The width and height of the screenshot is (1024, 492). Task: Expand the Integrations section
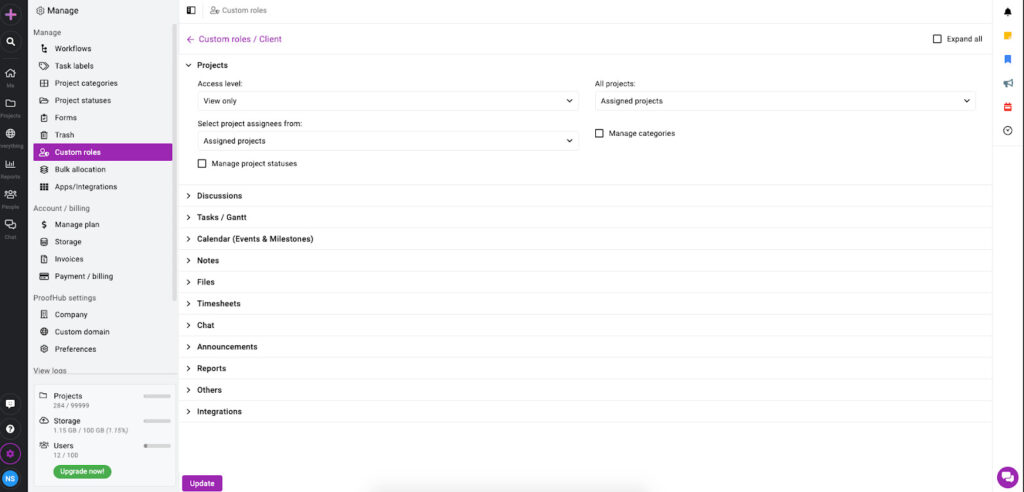coord(188,412)
